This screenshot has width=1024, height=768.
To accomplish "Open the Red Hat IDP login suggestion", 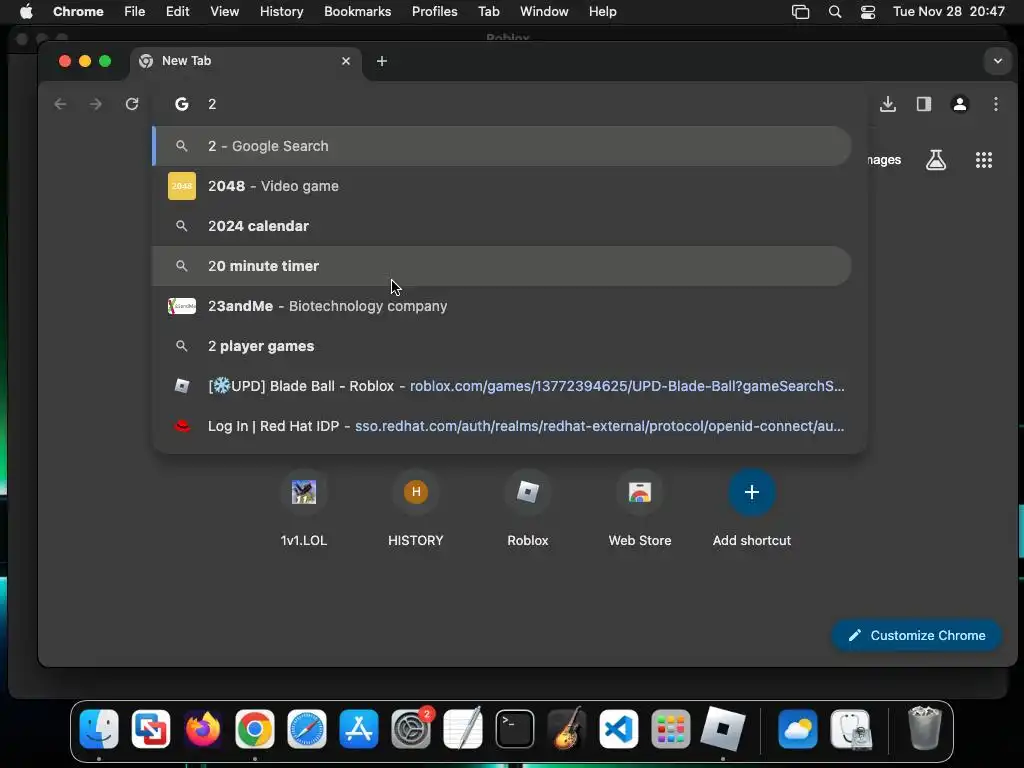I will (502, 426).
